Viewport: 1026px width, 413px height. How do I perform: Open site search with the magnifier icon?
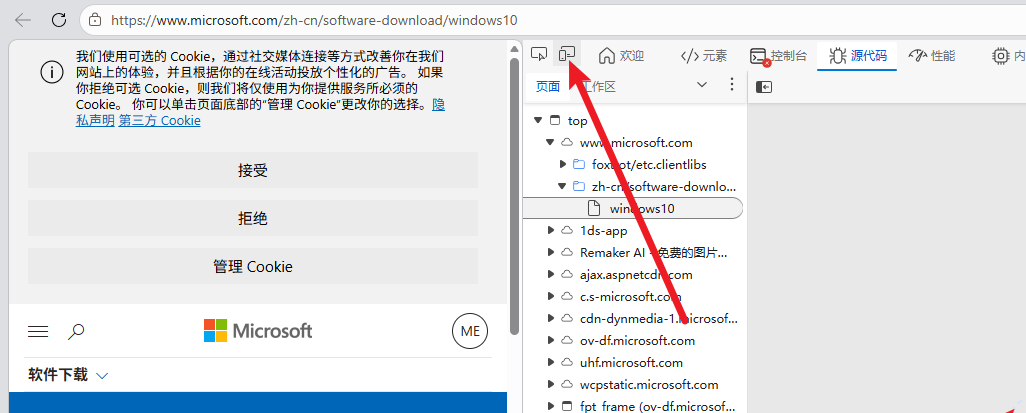76,332
